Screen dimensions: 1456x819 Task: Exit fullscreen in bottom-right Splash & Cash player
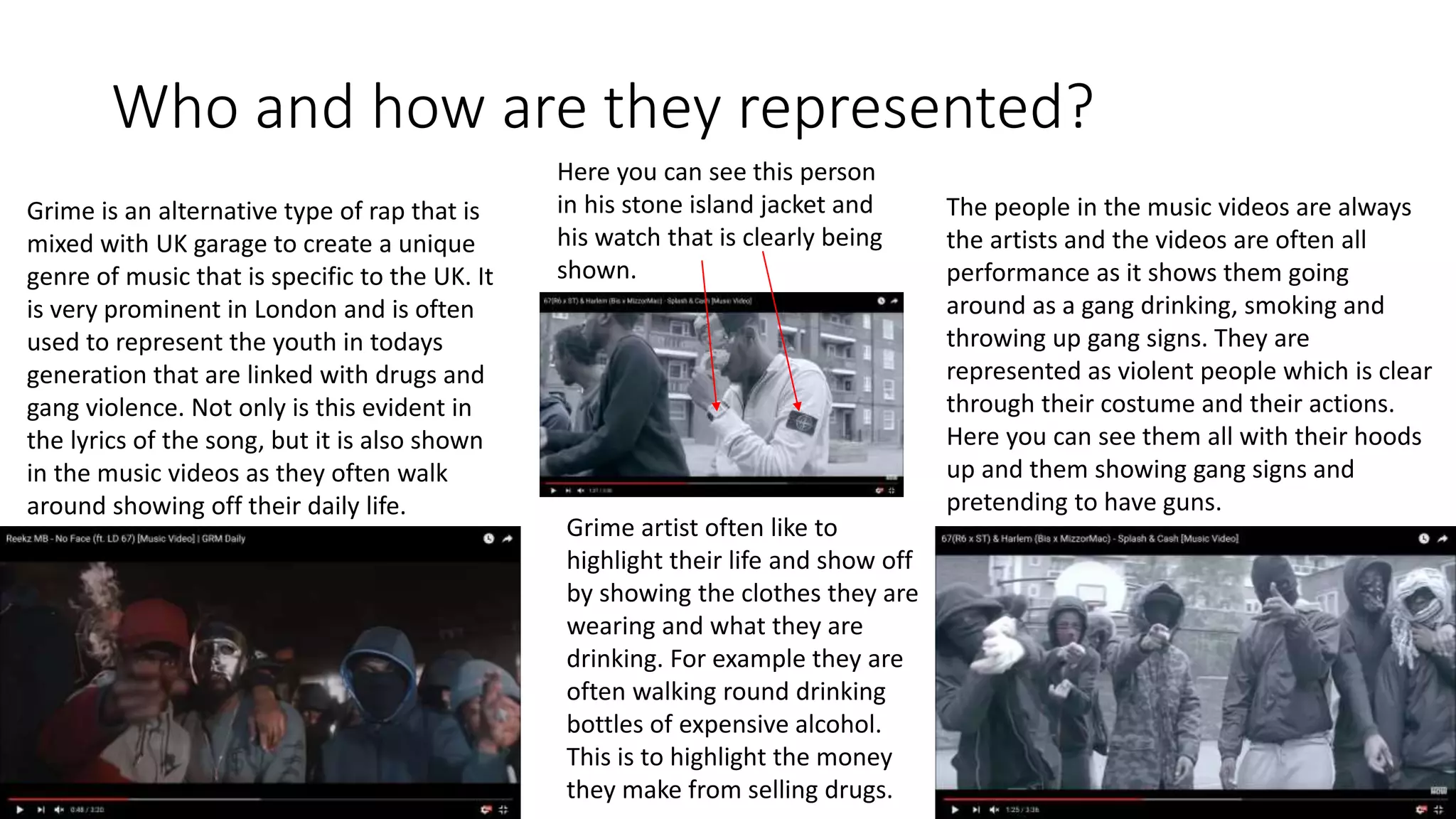coord(1438,810)
